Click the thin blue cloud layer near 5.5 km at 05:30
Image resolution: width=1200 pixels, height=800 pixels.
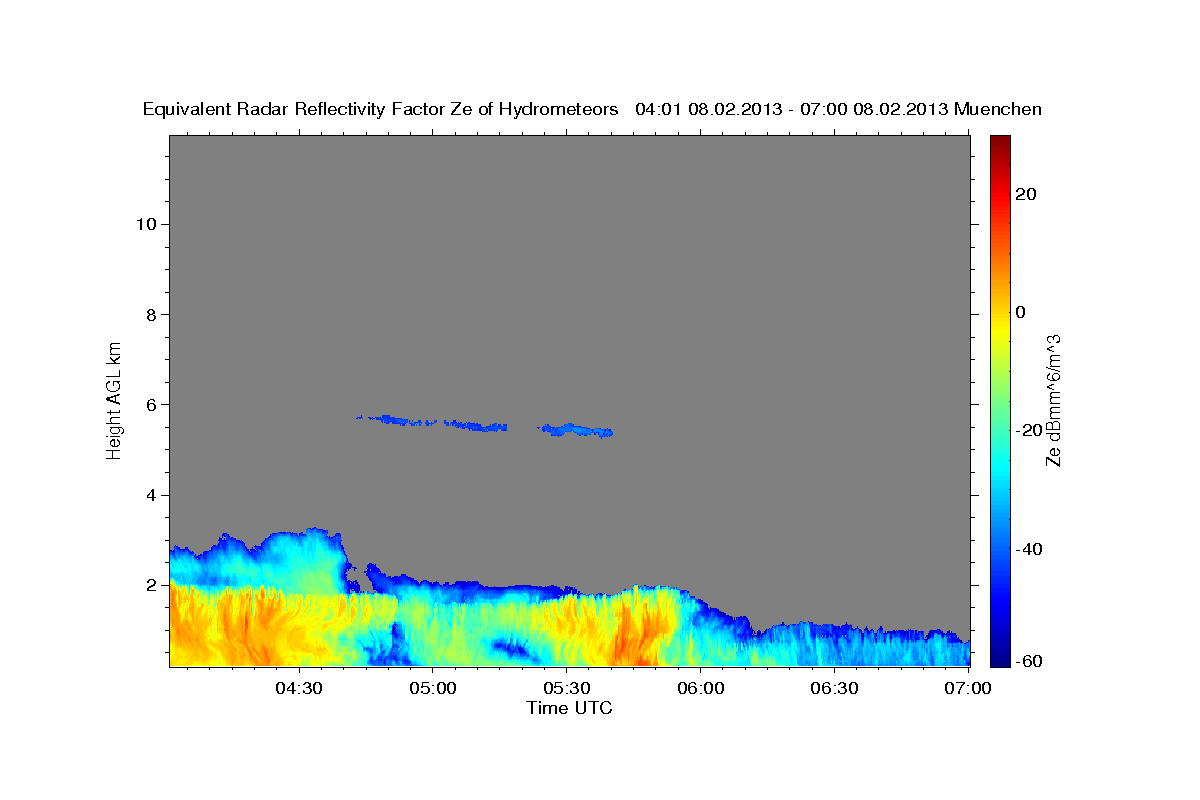(575, 430)
